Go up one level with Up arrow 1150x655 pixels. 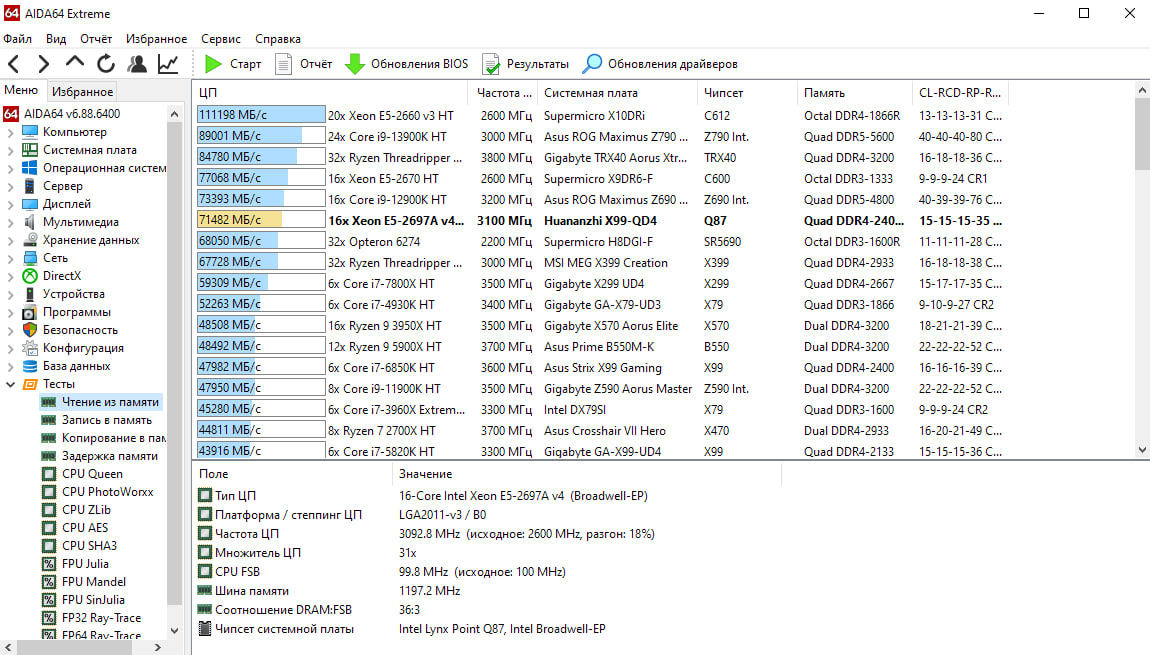74,64
